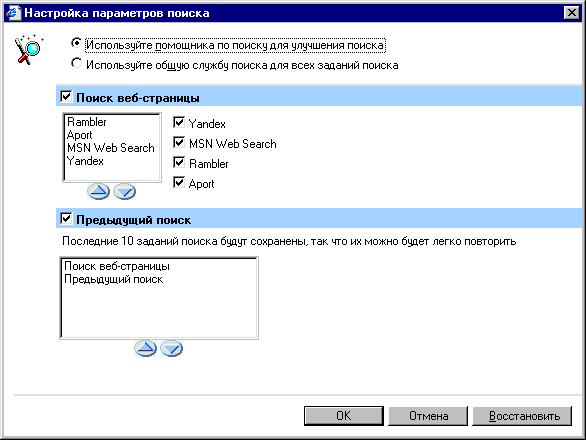The height and width of the screenshot is (440, 586).
Task: Click move-down arrow under search categories list
Action: click(172, 348)
